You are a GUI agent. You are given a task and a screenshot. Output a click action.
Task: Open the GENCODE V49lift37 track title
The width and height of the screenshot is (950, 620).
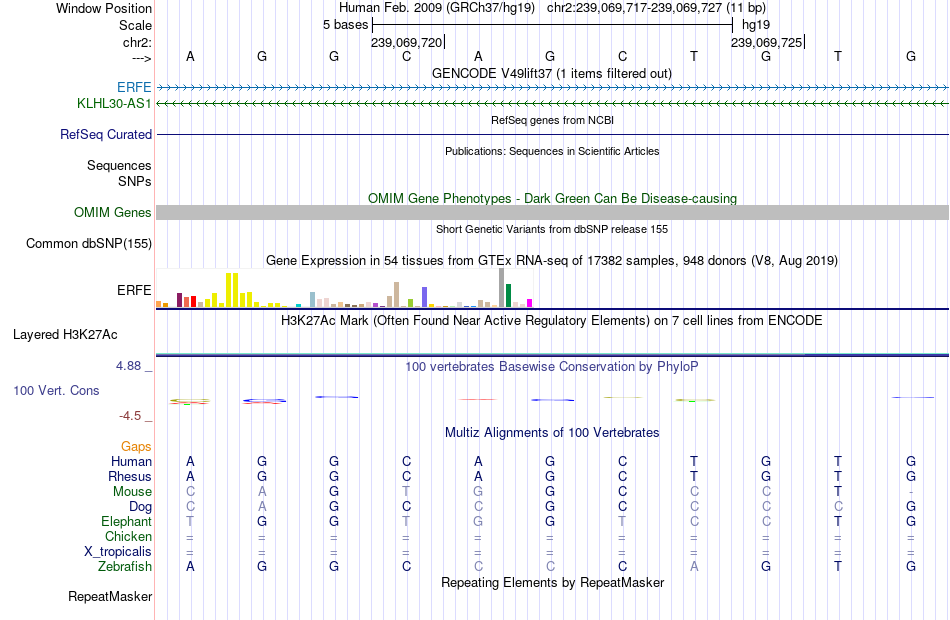click(552, 74)
